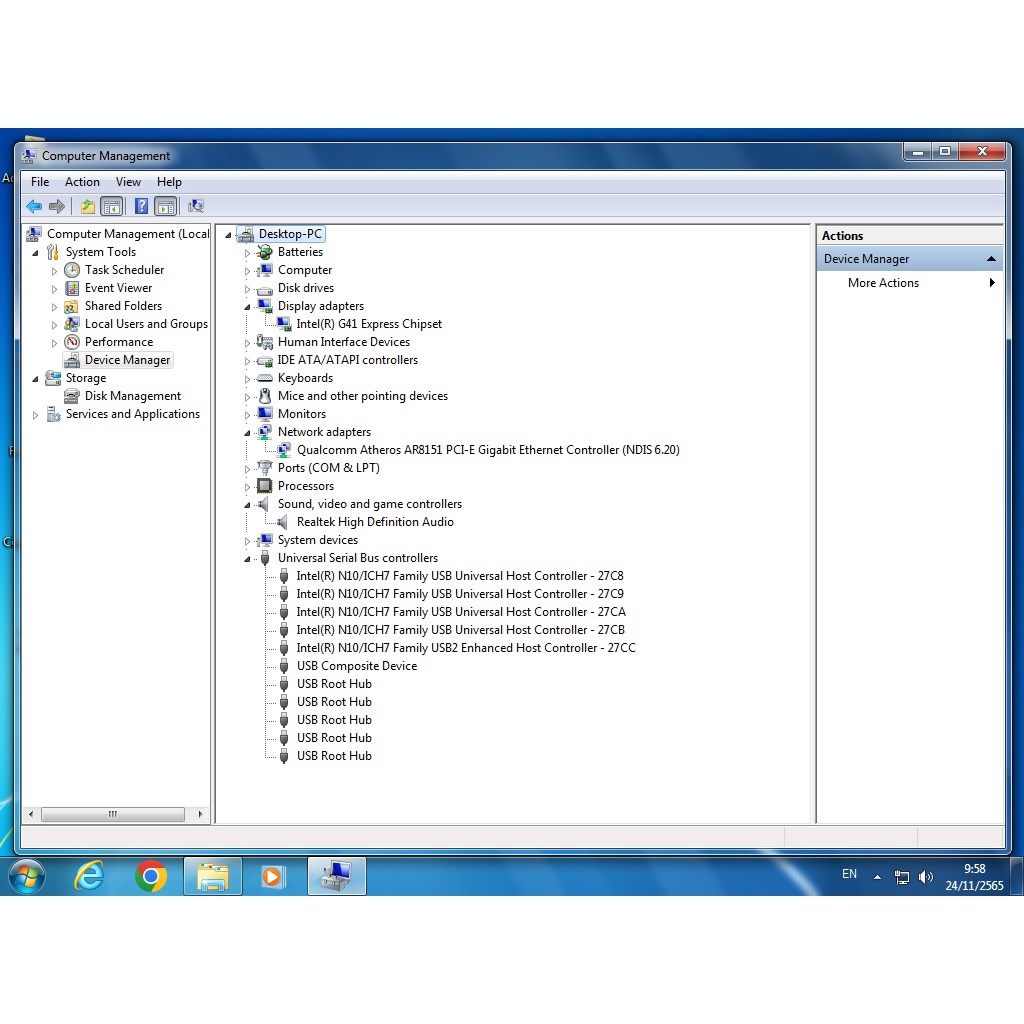Open Internet Explorer from the taskbar
1024x1024 pixels.
click(90, 877)
